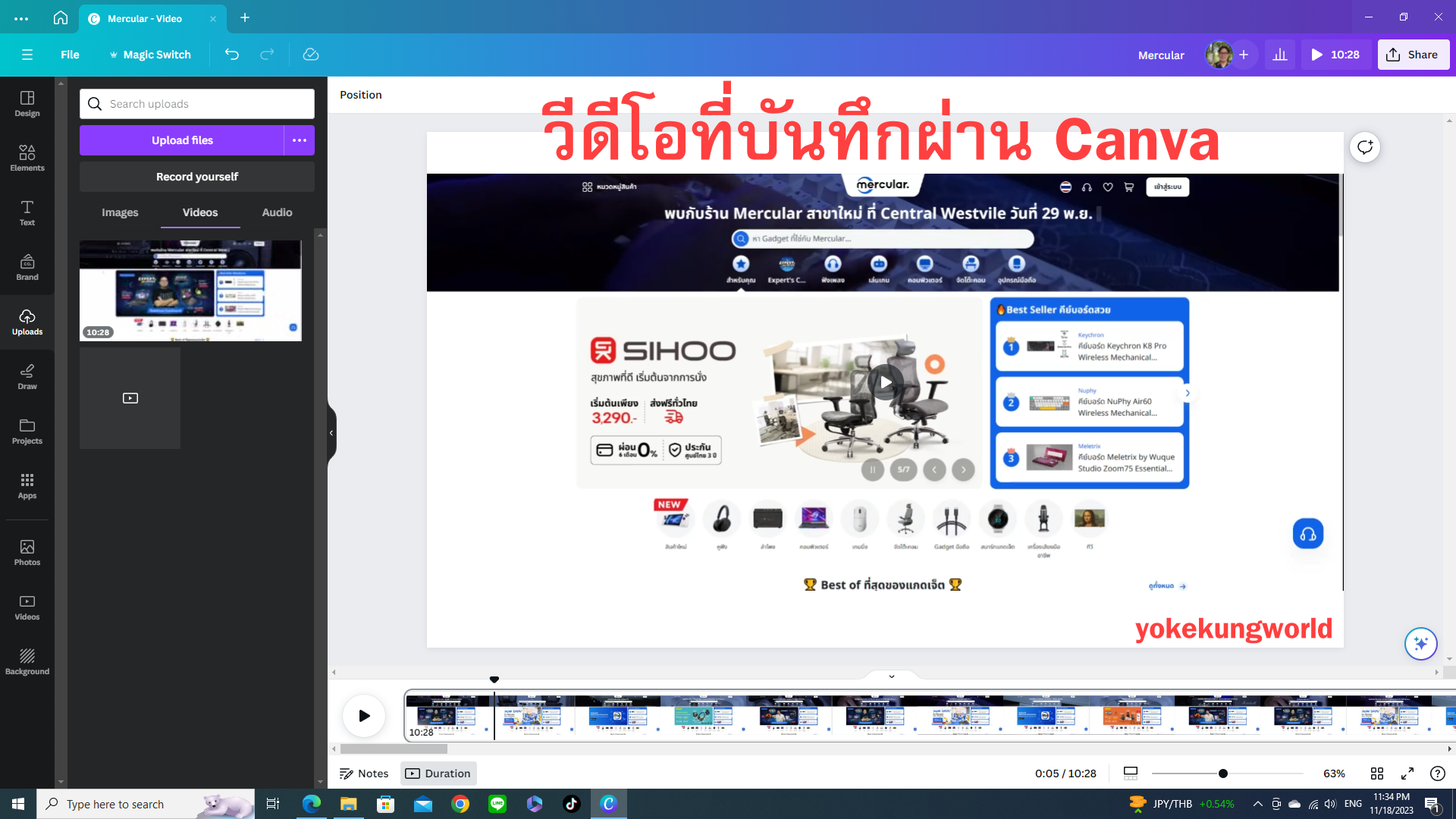
Task: Undo the last action
Action: pos(232,55)
